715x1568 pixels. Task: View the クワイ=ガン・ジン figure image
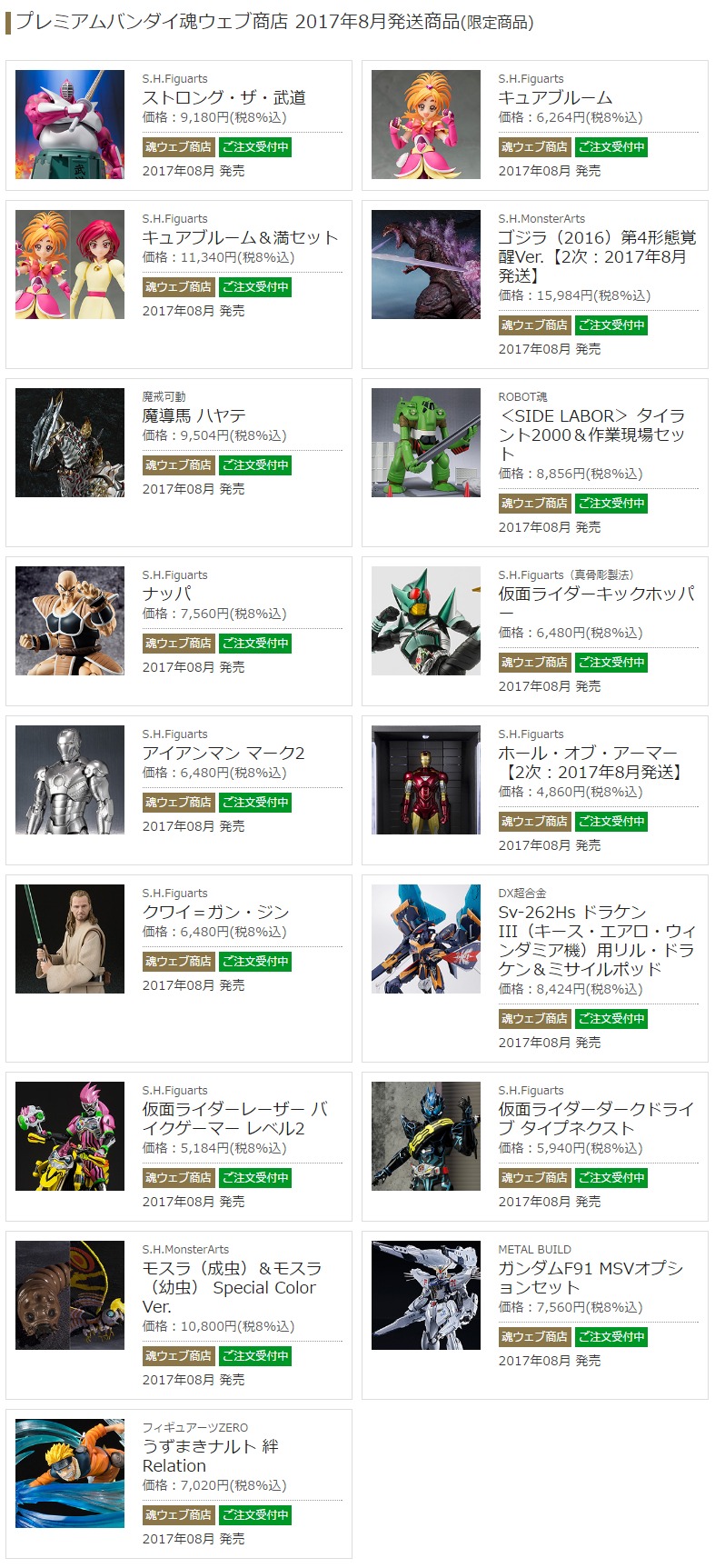70,939
